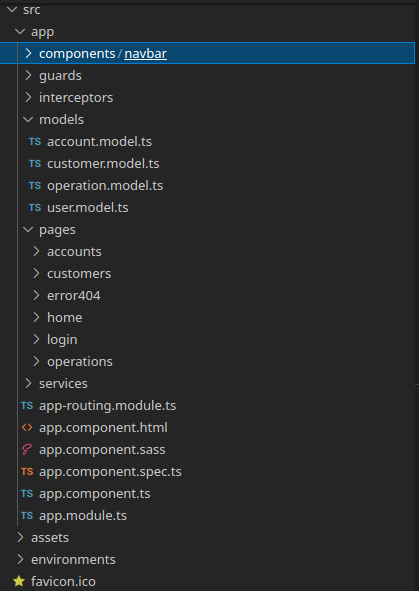The height and width of the screenshot is (591, 419).
Task: Expand the customers folder chevron
Action: point(36,273)
